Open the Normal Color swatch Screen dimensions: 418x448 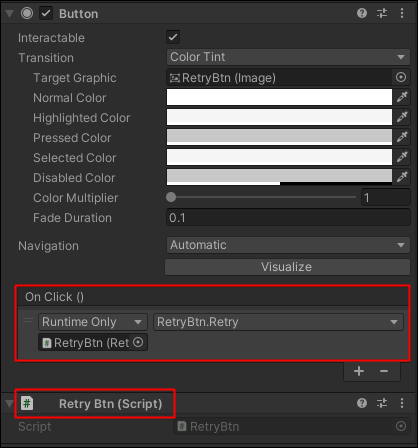[279, 97]
